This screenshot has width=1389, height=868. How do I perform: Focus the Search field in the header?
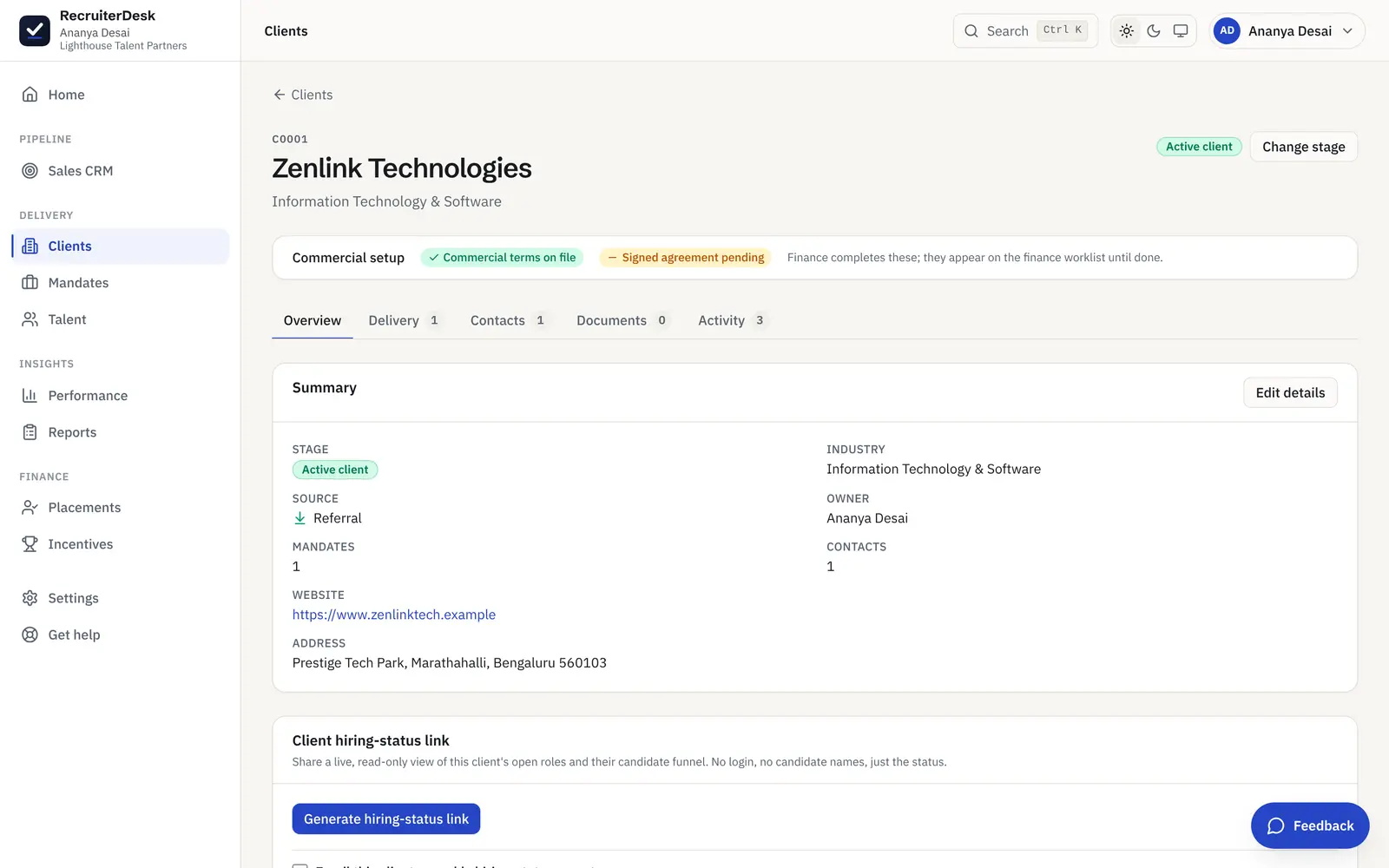pyautogui.click(x=1025, y=30)
